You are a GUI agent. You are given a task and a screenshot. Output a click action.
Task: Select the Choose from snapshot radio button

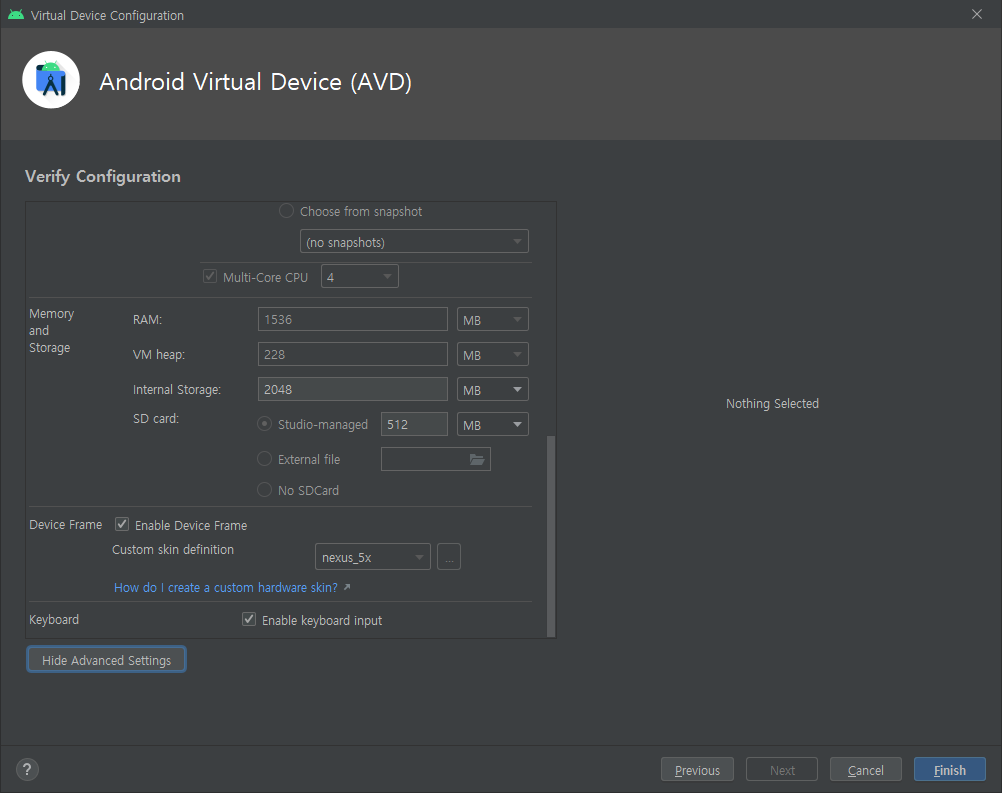click(286, 211)
